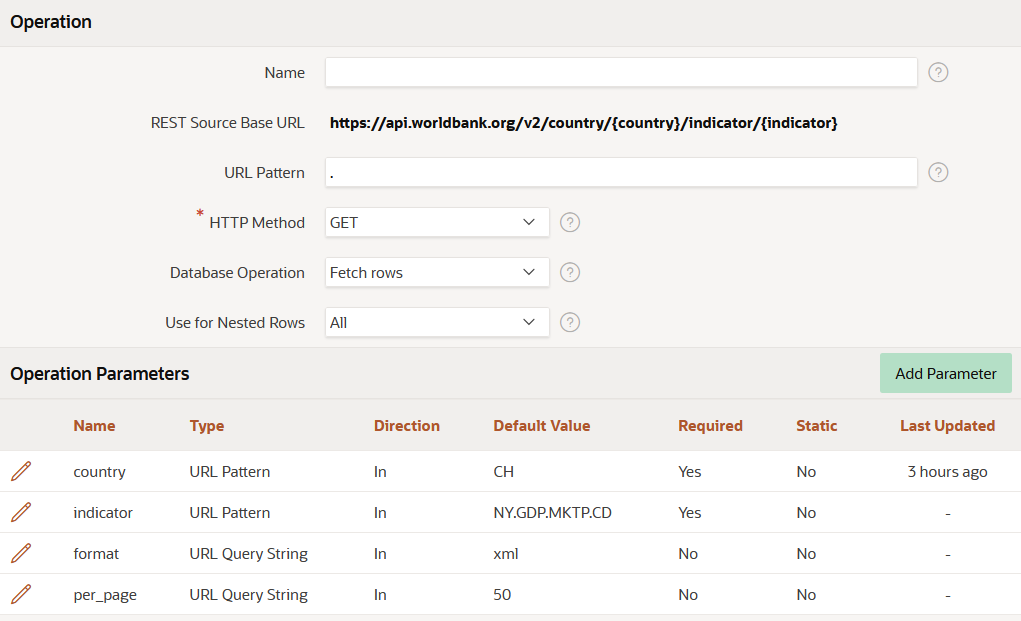
Task: Click into the Name text field
Action: [620, 72]
